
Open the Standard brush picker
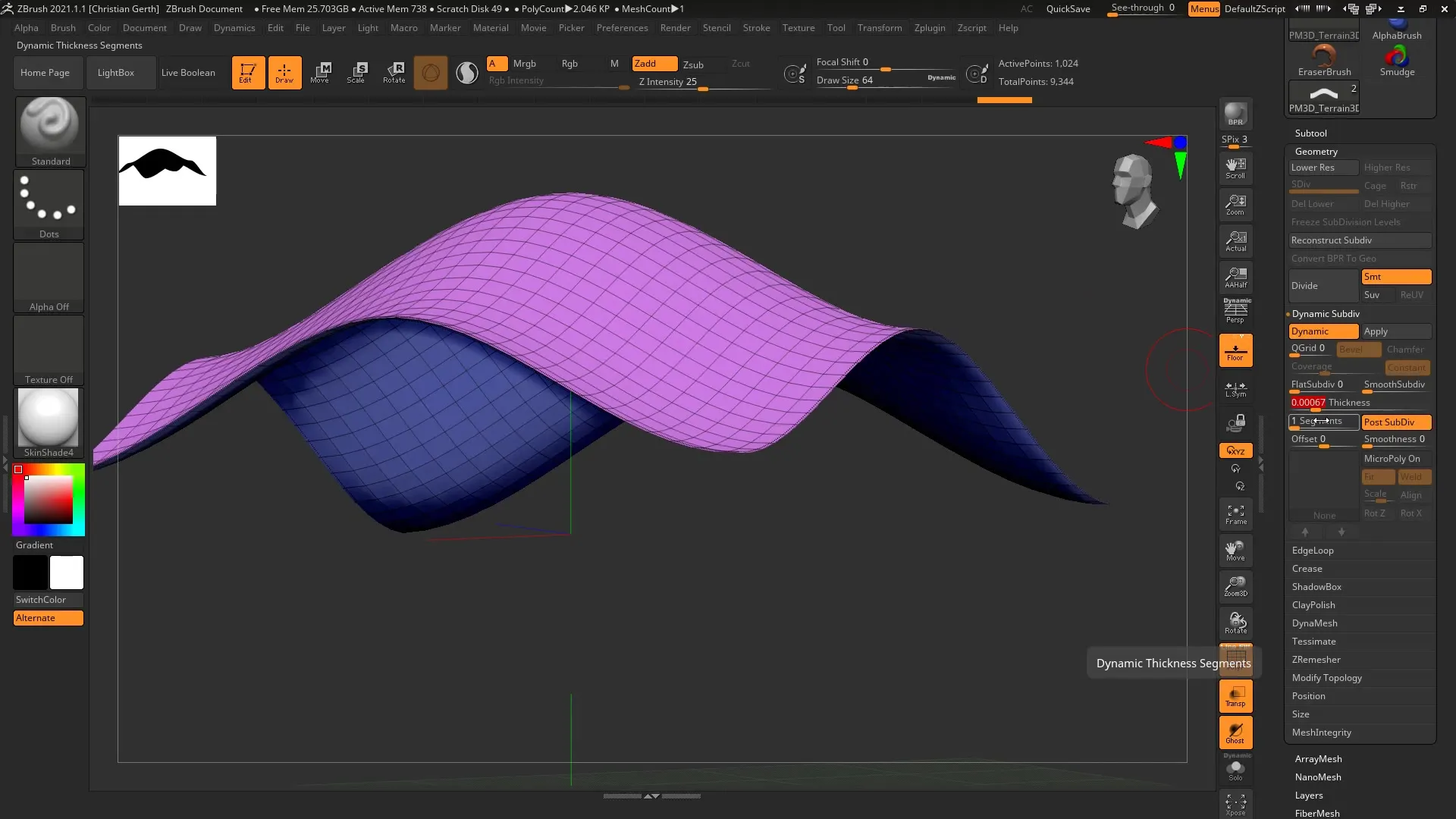tap(49, 132)
